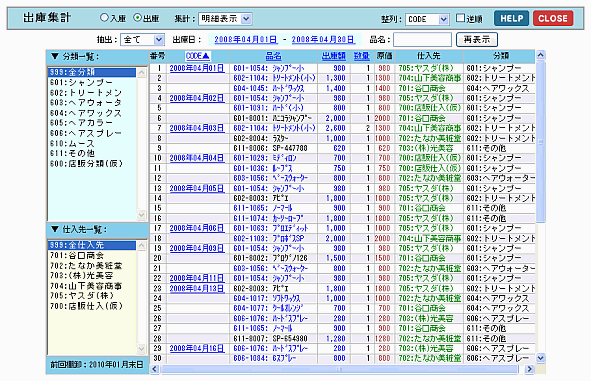Sort by the 数量 column header

[361, 56]
